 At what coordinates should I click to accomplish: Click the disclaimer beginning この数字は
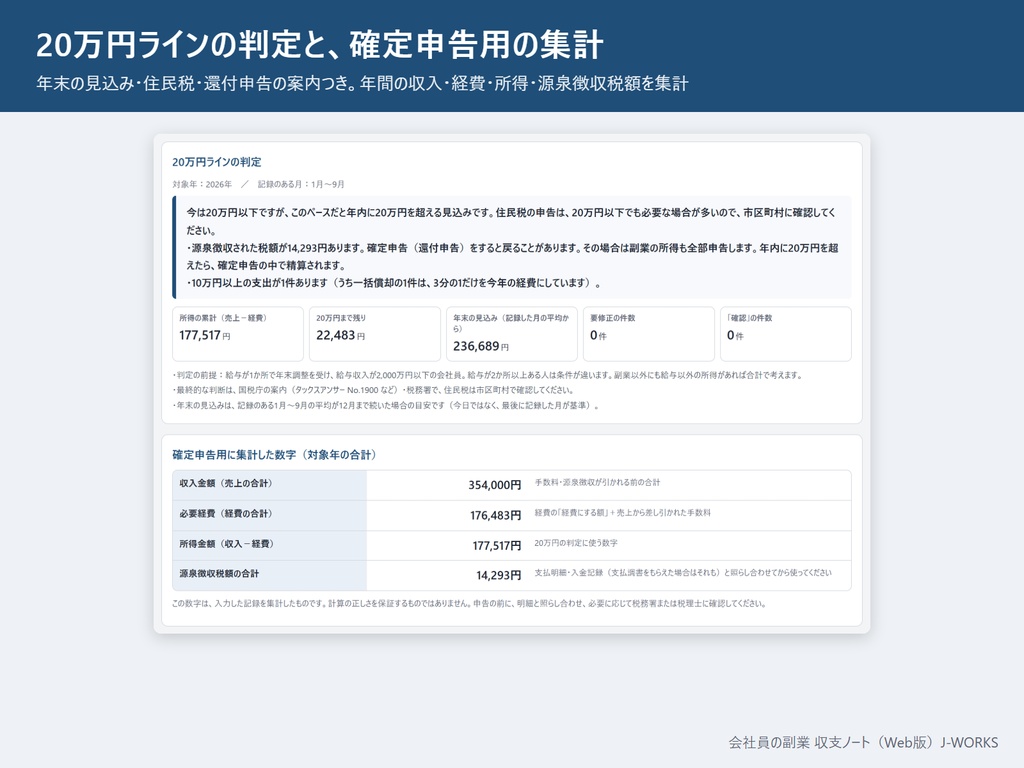[469, 603]
